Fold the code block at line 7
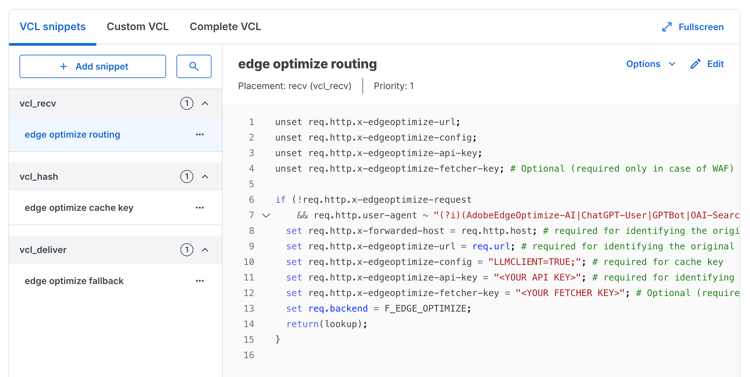The width and height of the screenshot is (750, 377). pos(266,215)
